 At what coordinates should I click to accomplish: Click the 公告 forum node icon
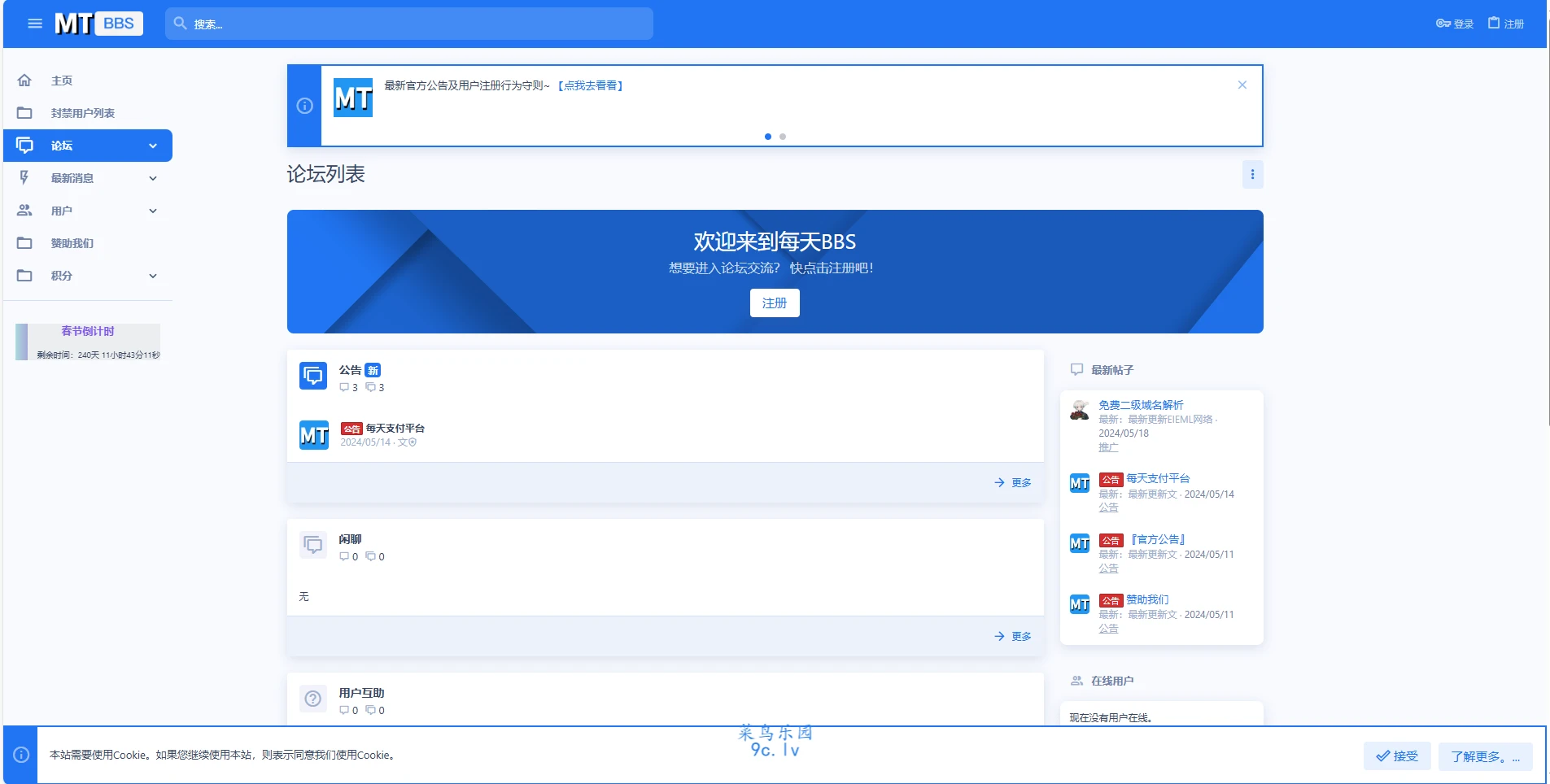point(313,376)
